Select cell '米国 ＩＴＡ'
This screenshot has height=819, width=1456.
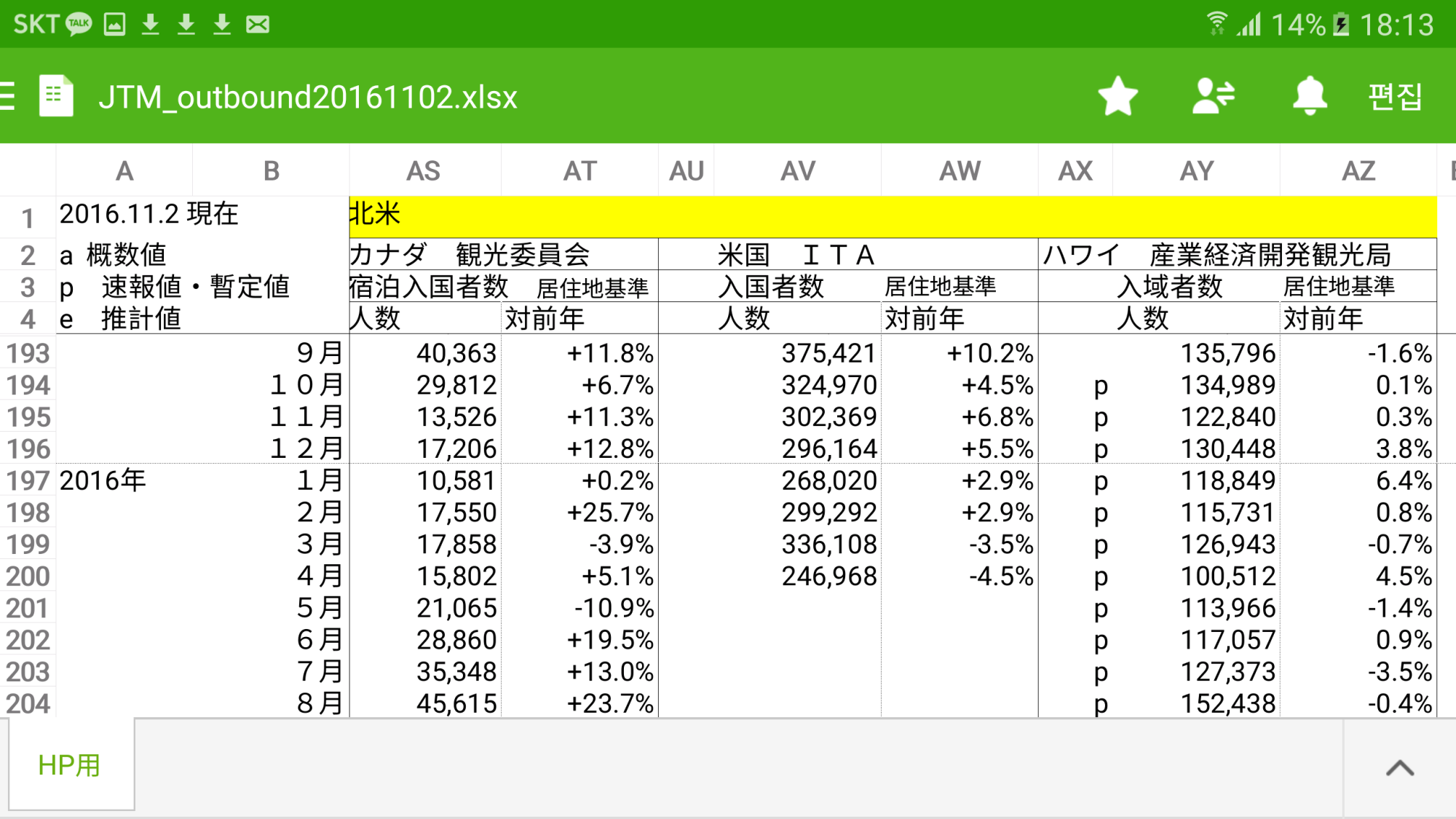[848, 254]
